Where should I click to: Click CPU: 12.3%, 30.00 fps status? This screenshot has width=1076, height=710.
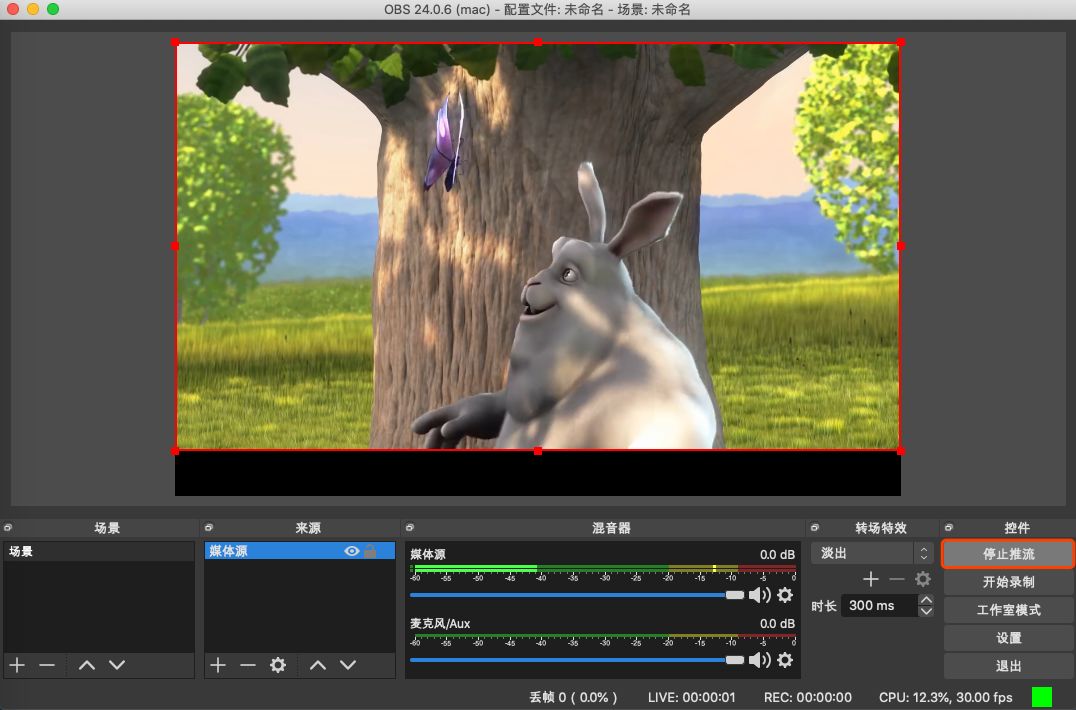tap(946, 697)
